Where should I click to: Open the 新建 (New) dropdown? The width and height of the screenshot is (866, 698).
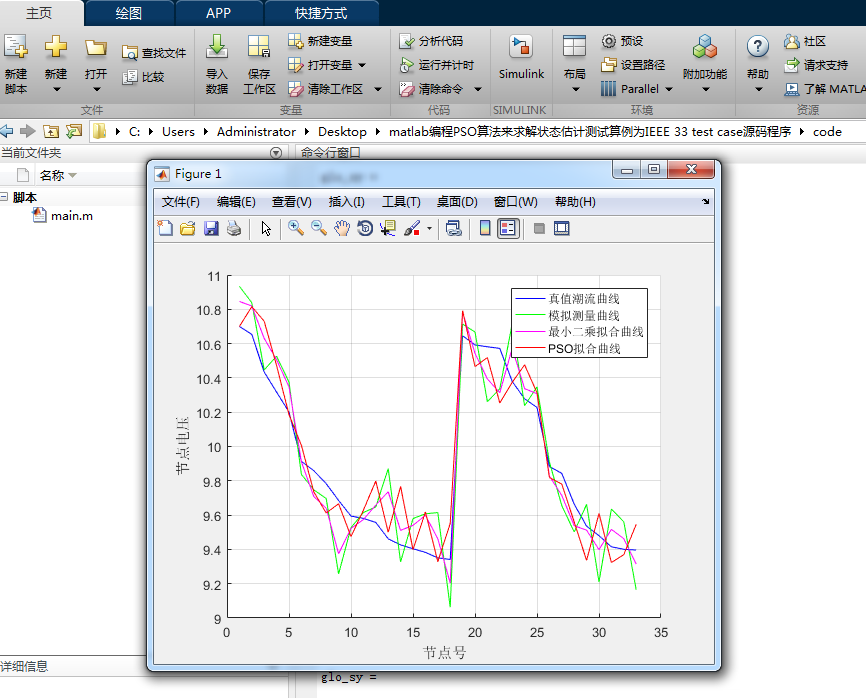(56, 89)
